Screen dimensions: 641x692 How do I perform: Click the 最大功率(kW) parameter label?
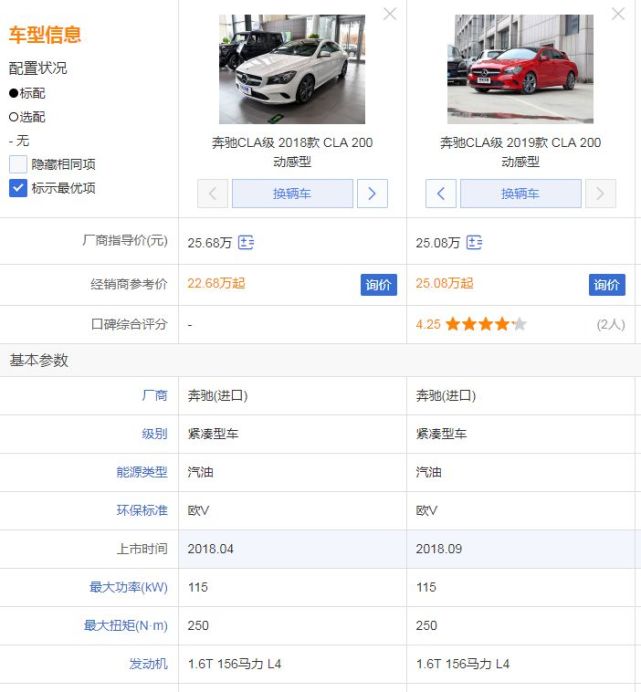[128, 587]
